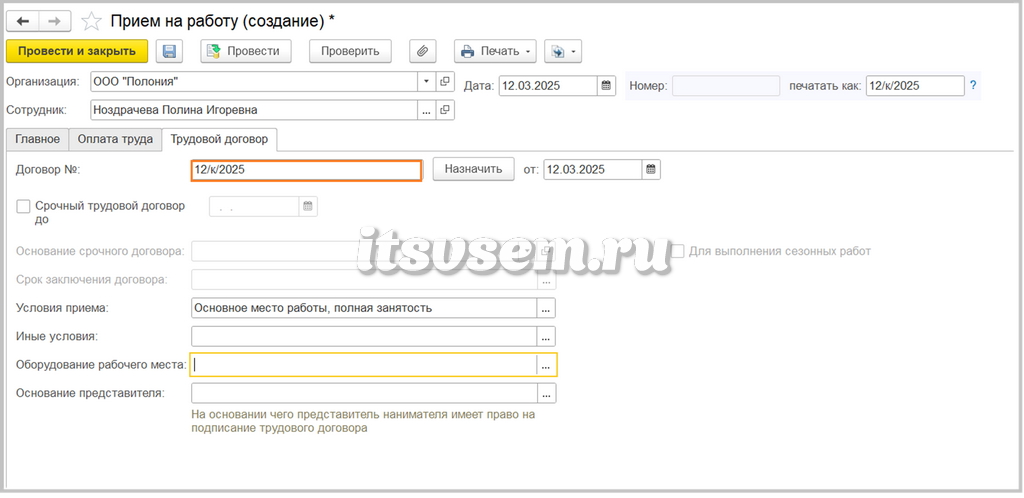Switch to the Главное tab
Viewport: 1024px width, 498px height.
click(37, 139)
